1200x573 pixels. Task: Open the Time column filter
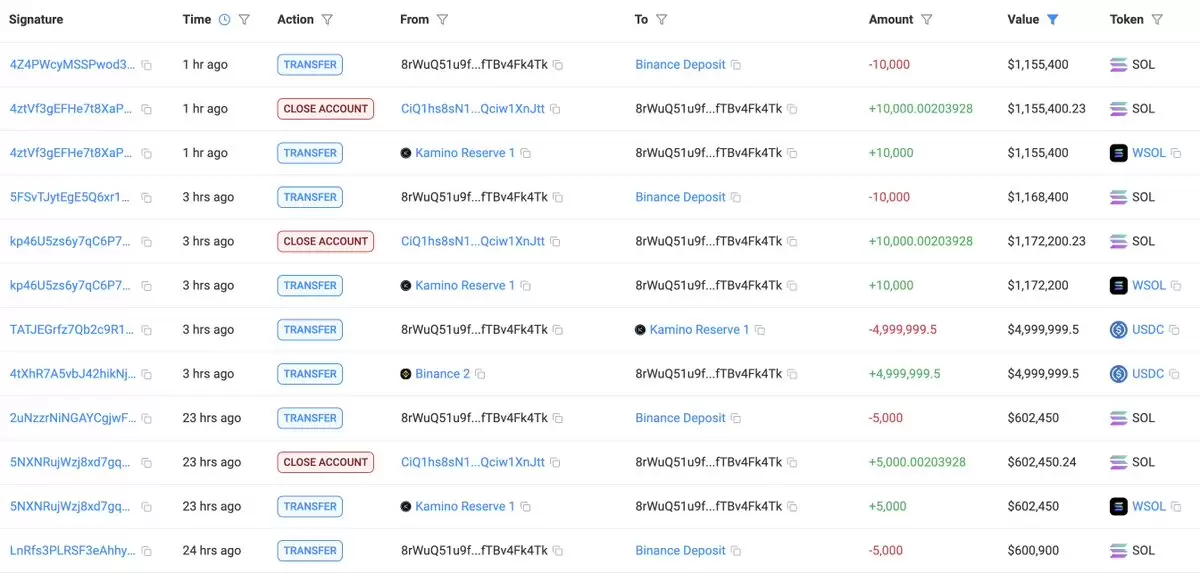pos(245,19)
